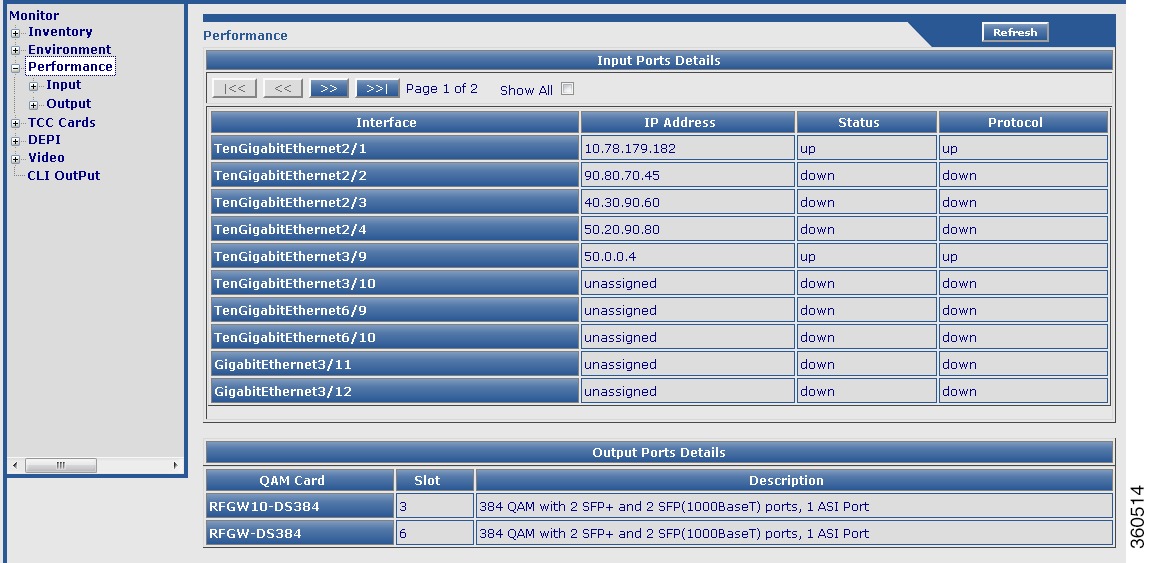Click the sidebar scroll right arrow
This screenshot has width=1149, height=563.
(x=175, y=466)
